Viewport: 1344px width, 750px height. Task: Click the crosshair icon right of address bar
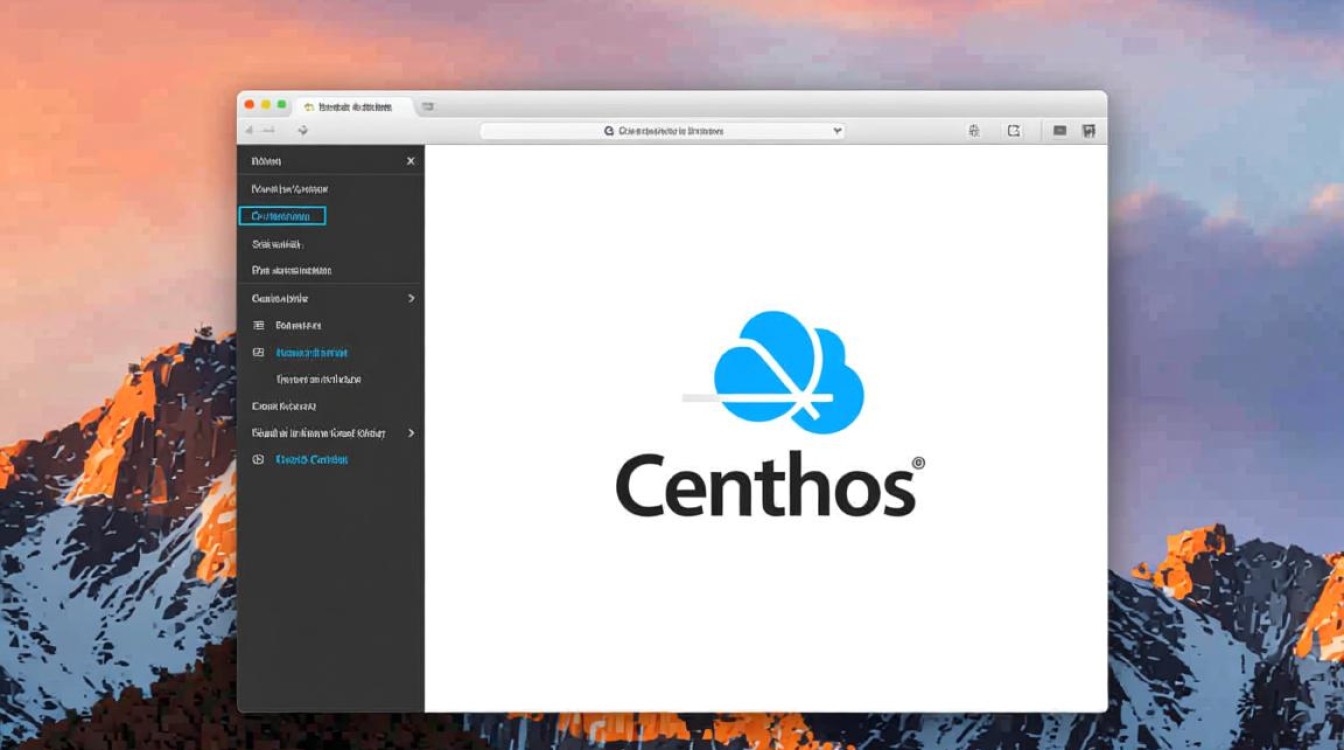pyautogui.click(x=974, y=131)
